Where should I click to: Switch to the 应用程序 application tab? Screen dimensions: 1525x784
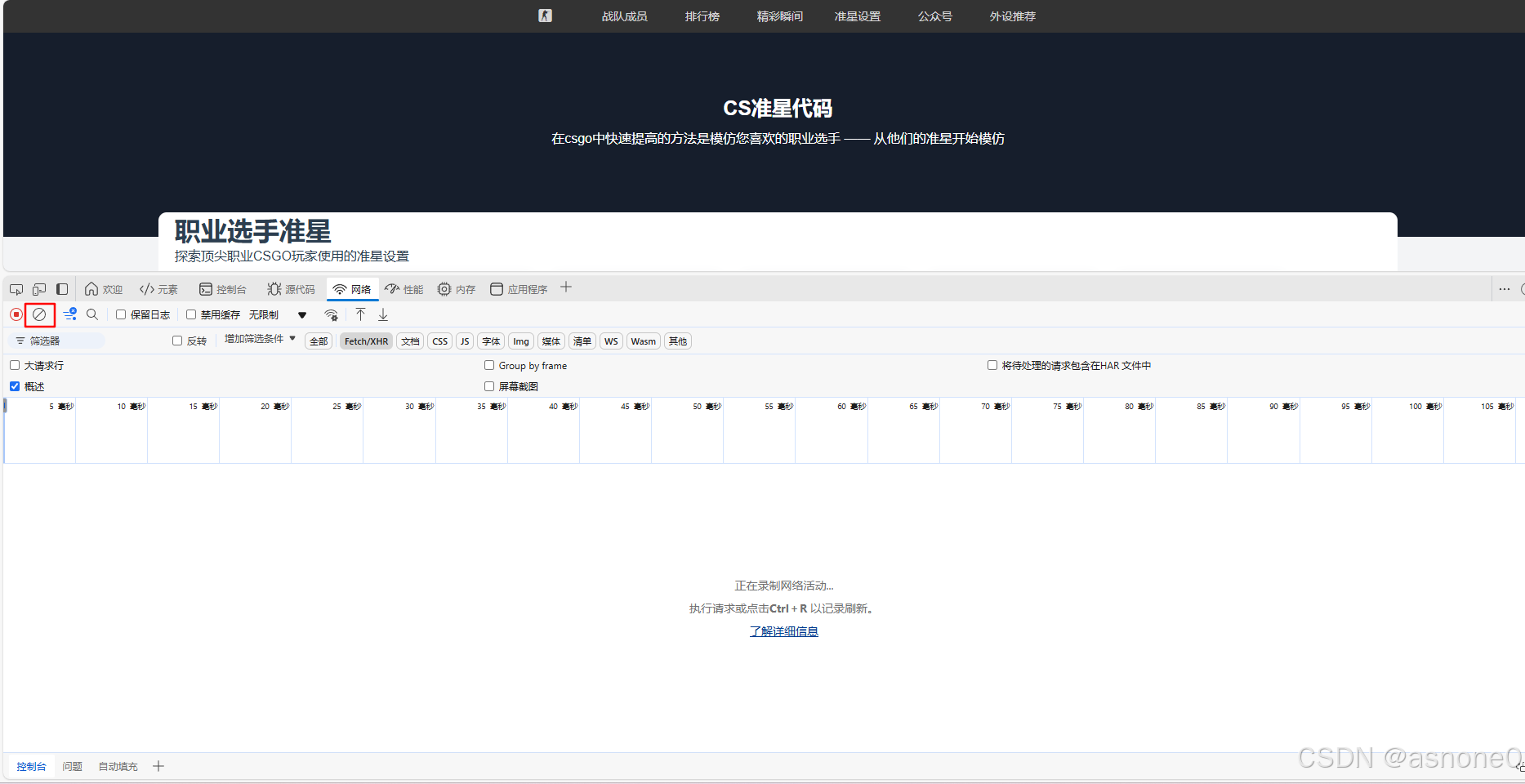(x=519, y=289)
